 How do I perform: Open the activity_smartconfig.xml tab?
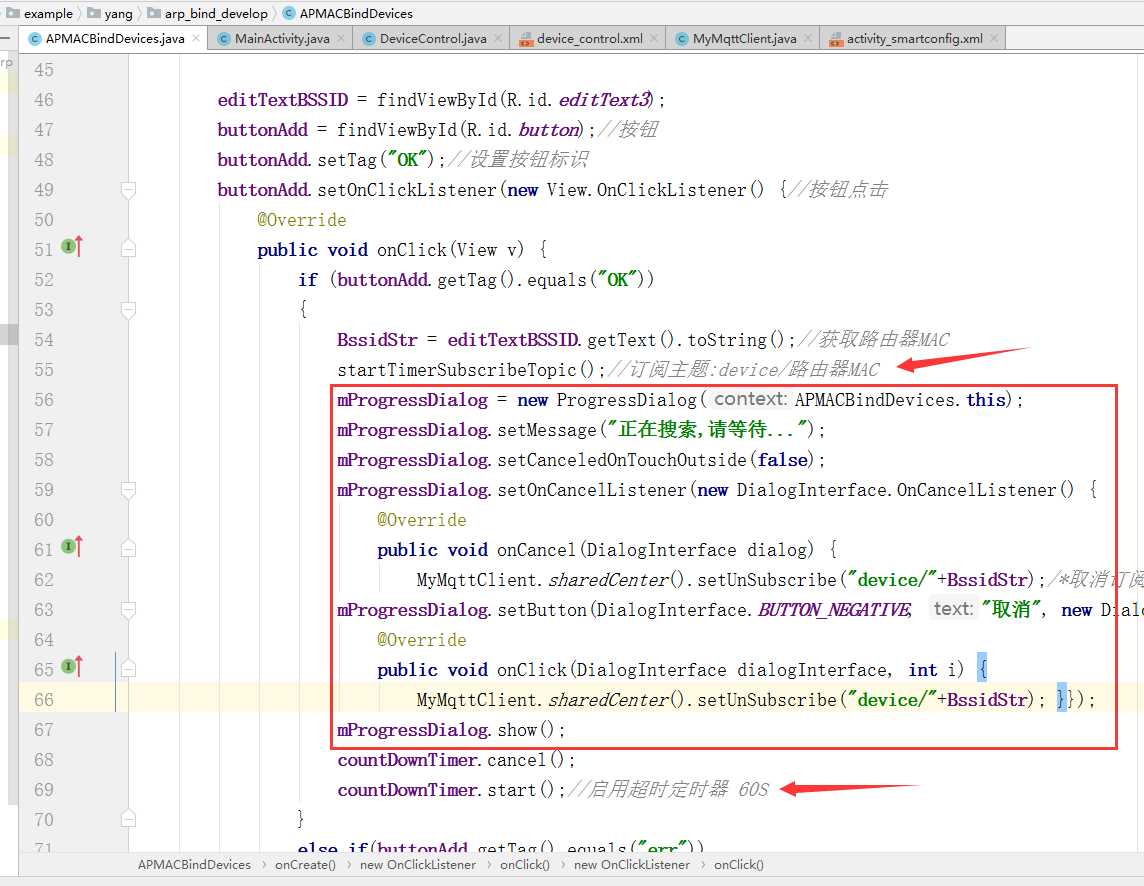(x=914, y=39)
